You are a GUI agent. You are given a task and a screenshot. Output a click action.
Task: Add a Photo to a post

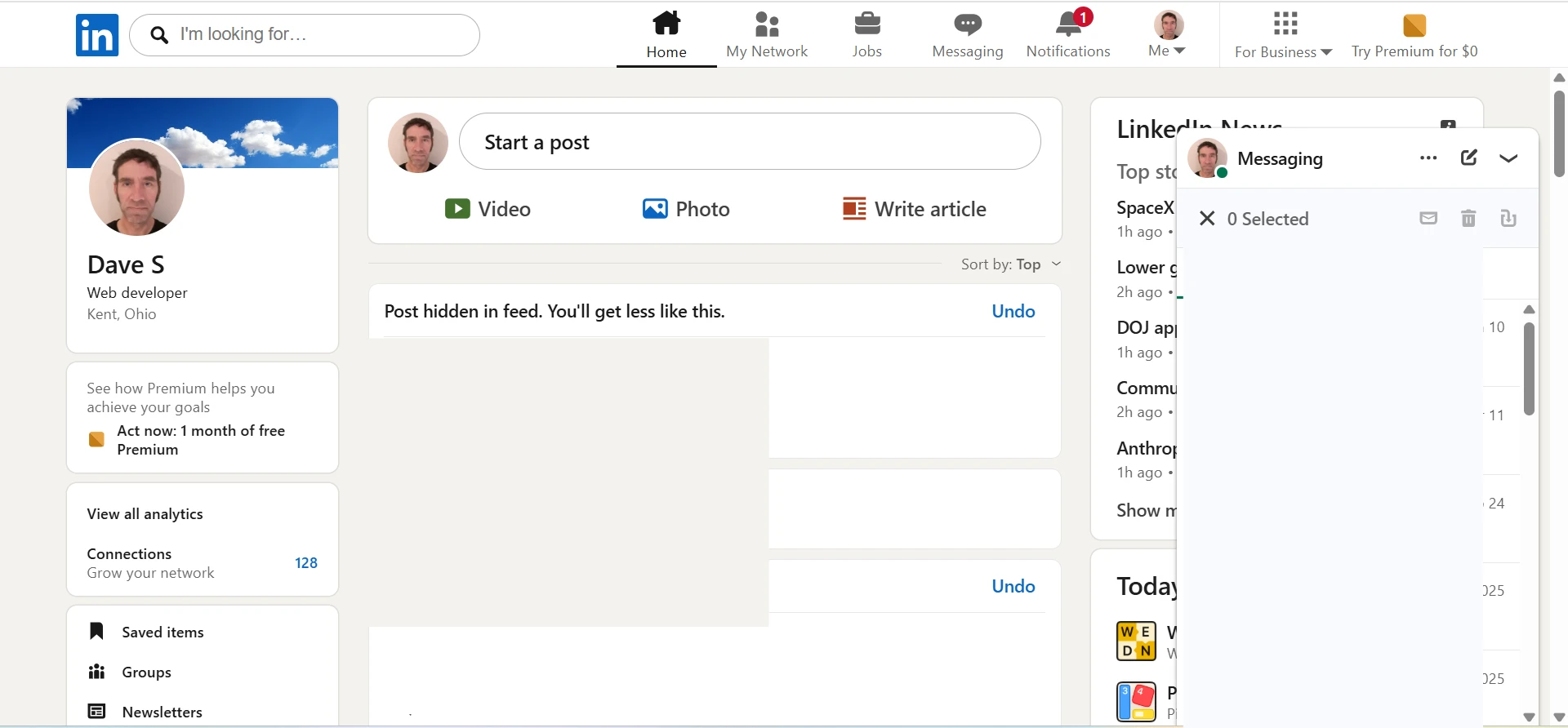(686, 209)
